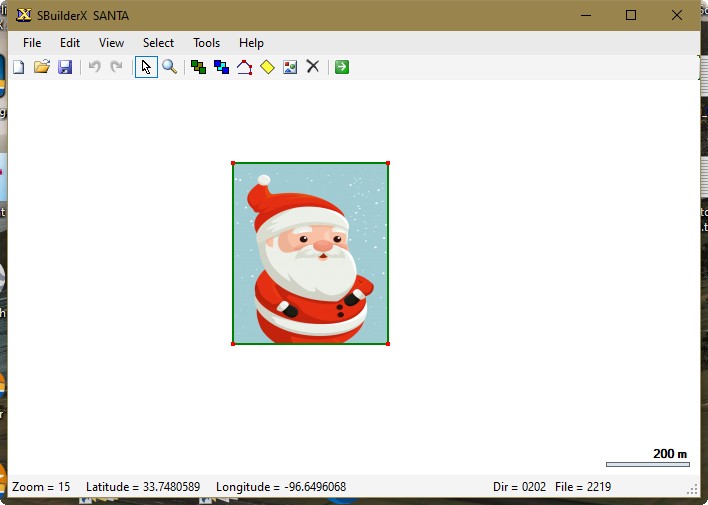
Task: Click the green arrow compile icon
Action: pyautogui.click(x=342, y=67)
